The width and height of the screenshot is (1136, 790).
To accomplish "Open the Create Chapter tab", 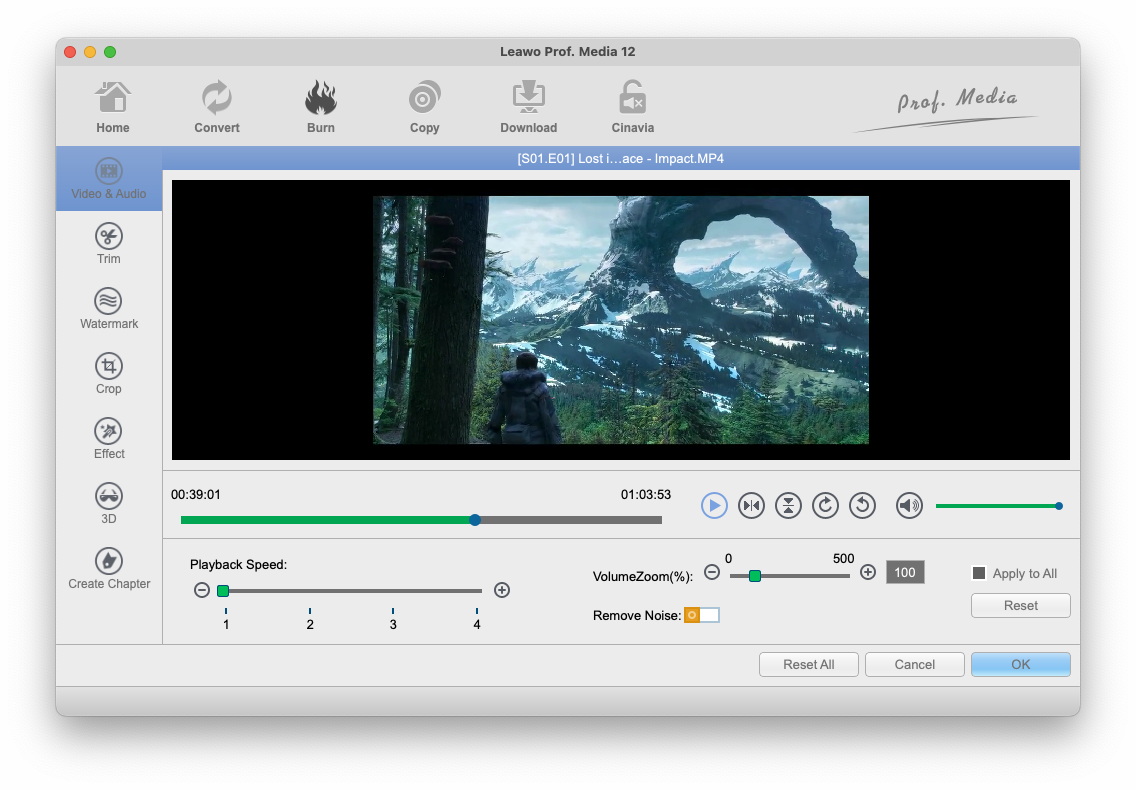I will click(x=109, y=569).
